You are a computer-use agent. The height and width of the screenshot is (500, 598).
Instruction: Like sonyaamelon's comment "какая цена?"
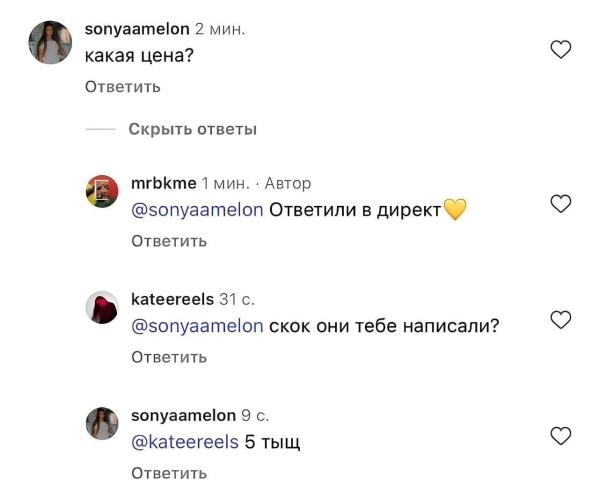[x=561, y=50]
